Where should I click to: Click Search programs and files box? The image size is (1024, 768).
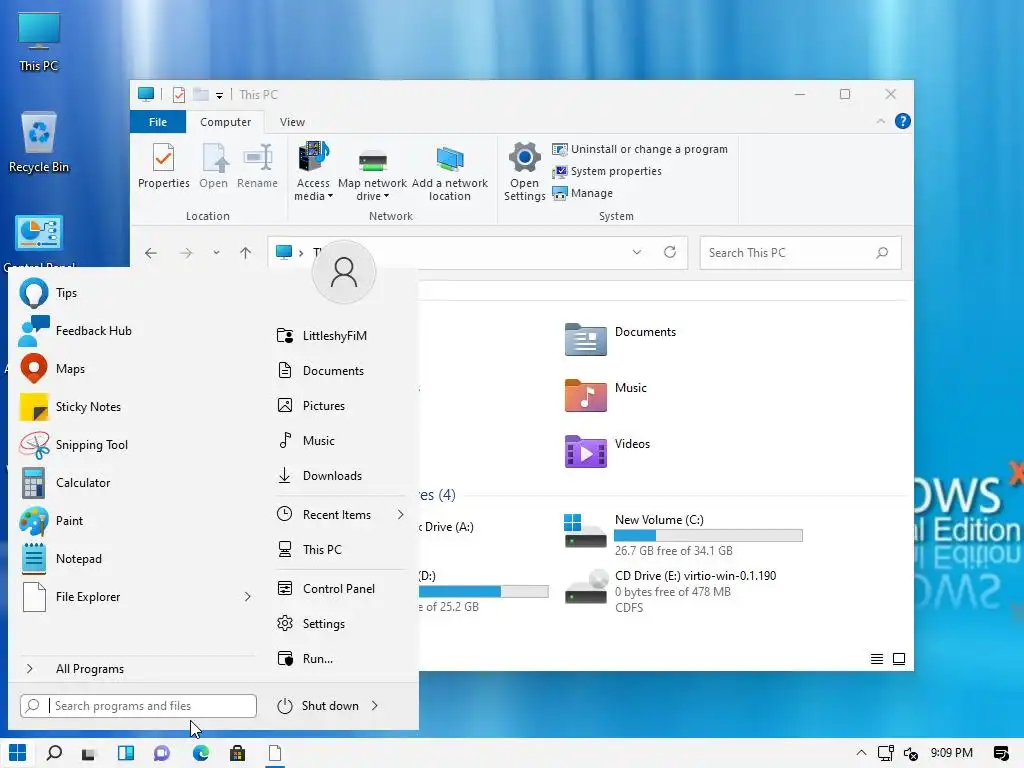coord(138,706)
